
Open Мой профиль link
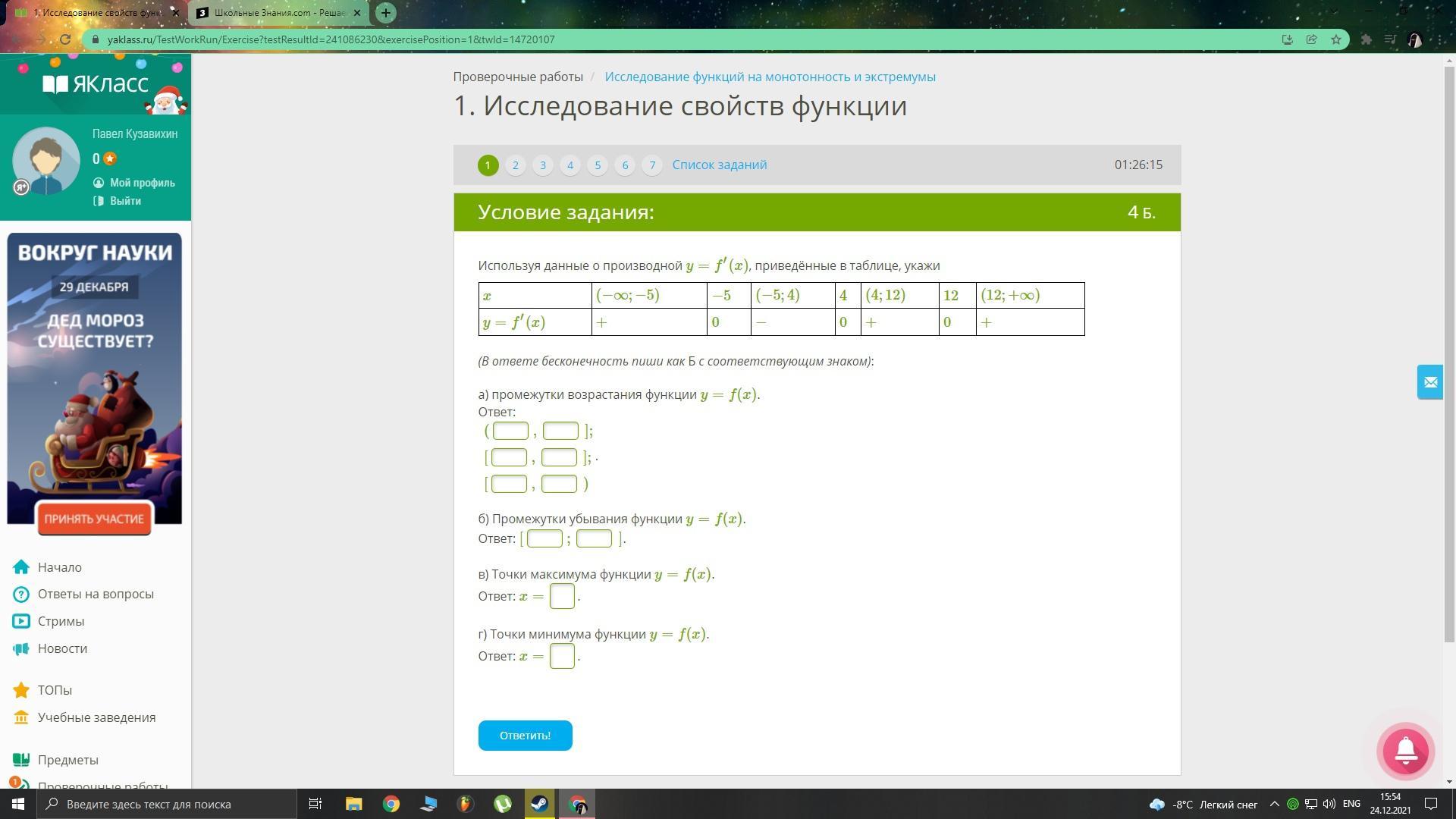tap(142, 183)
